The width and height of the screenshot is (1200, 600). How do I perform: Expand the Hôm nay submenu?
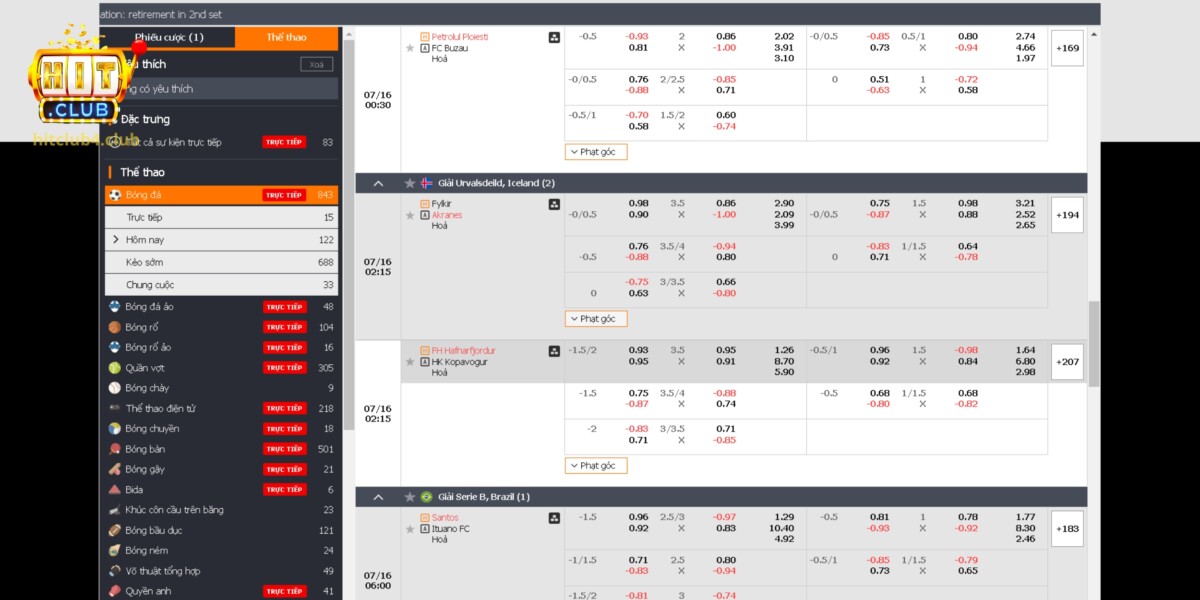(116, 240)
